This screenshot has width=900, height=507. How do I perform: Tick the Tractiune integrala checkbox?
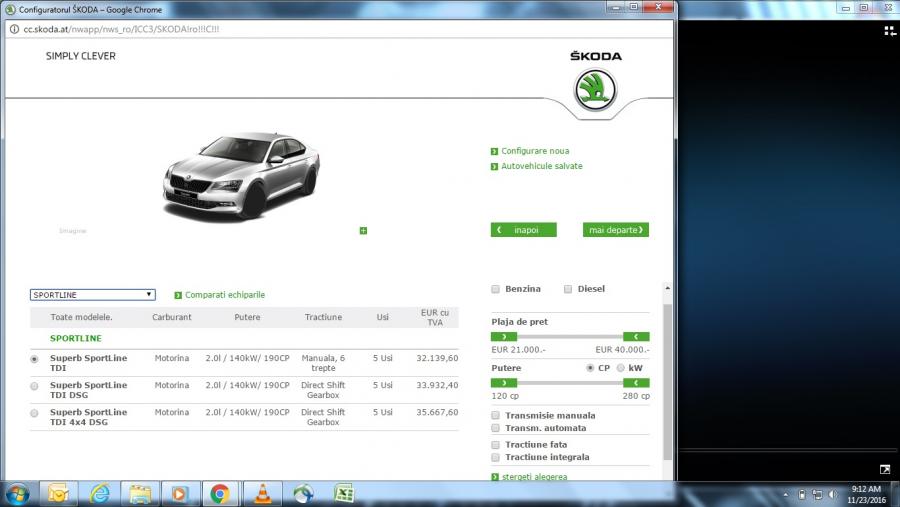pyautogui.click(x=496, y=457)
